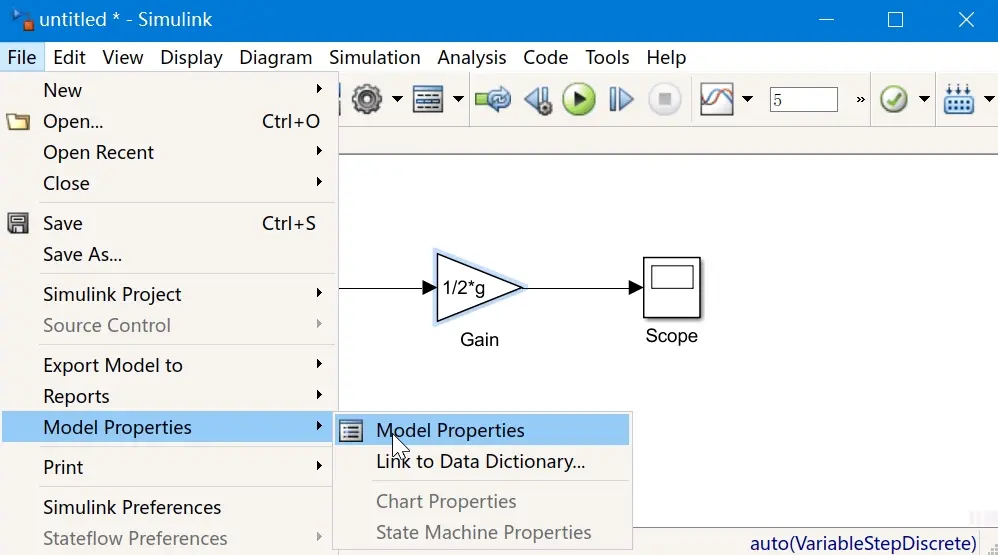Select Model Properties in the File menu
The width and height of the screenshot is (998, 555).
169,427
